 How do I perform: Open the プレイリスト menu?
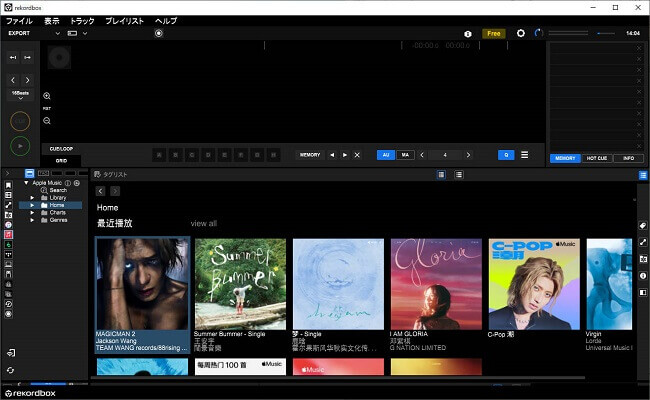(124, 21)
